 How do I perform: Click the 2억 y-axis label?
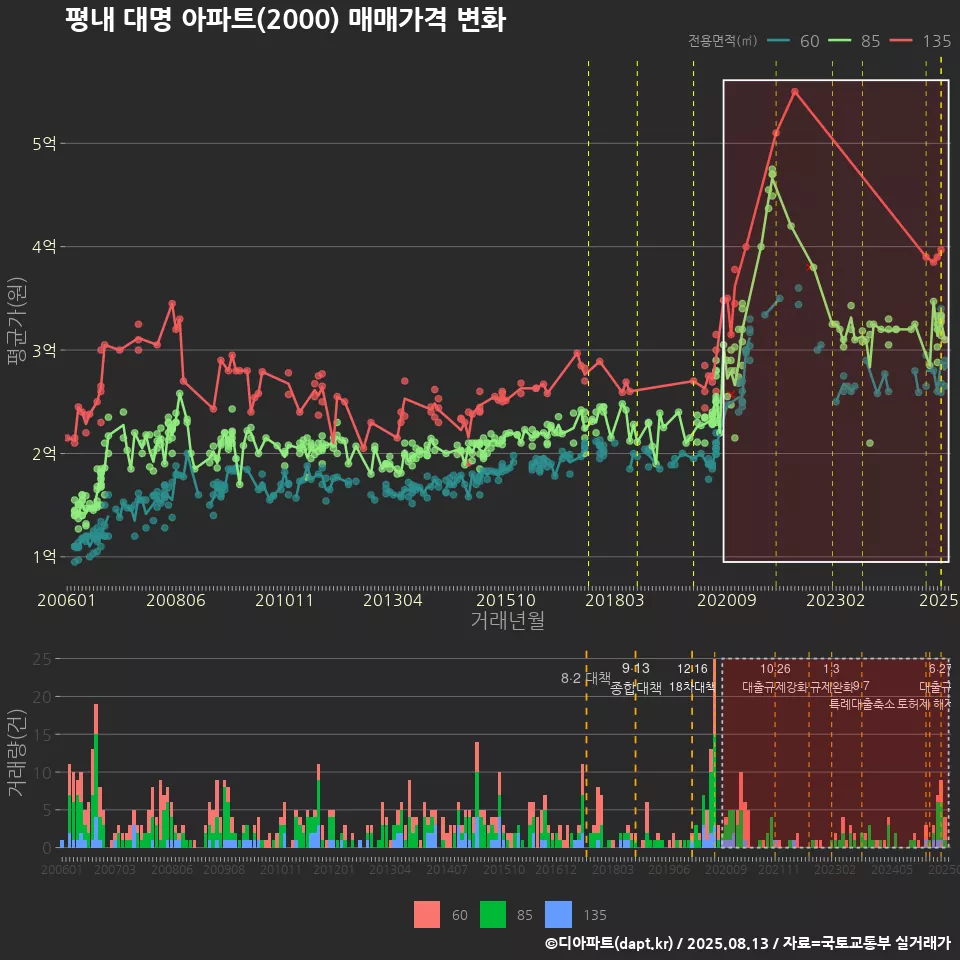tap(44, 454)
